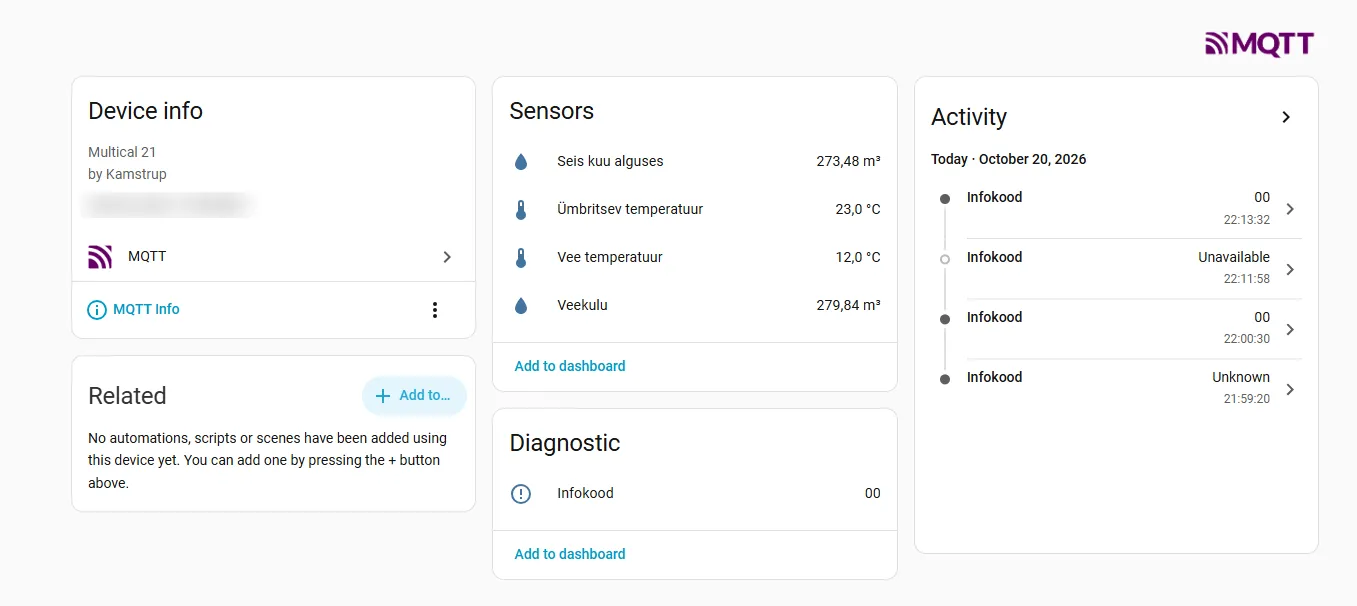Click timeline dot for 22:00:30 entry
Image resolution: width=1357 pixels, height=606 pixels.
(x=945, y=319)
